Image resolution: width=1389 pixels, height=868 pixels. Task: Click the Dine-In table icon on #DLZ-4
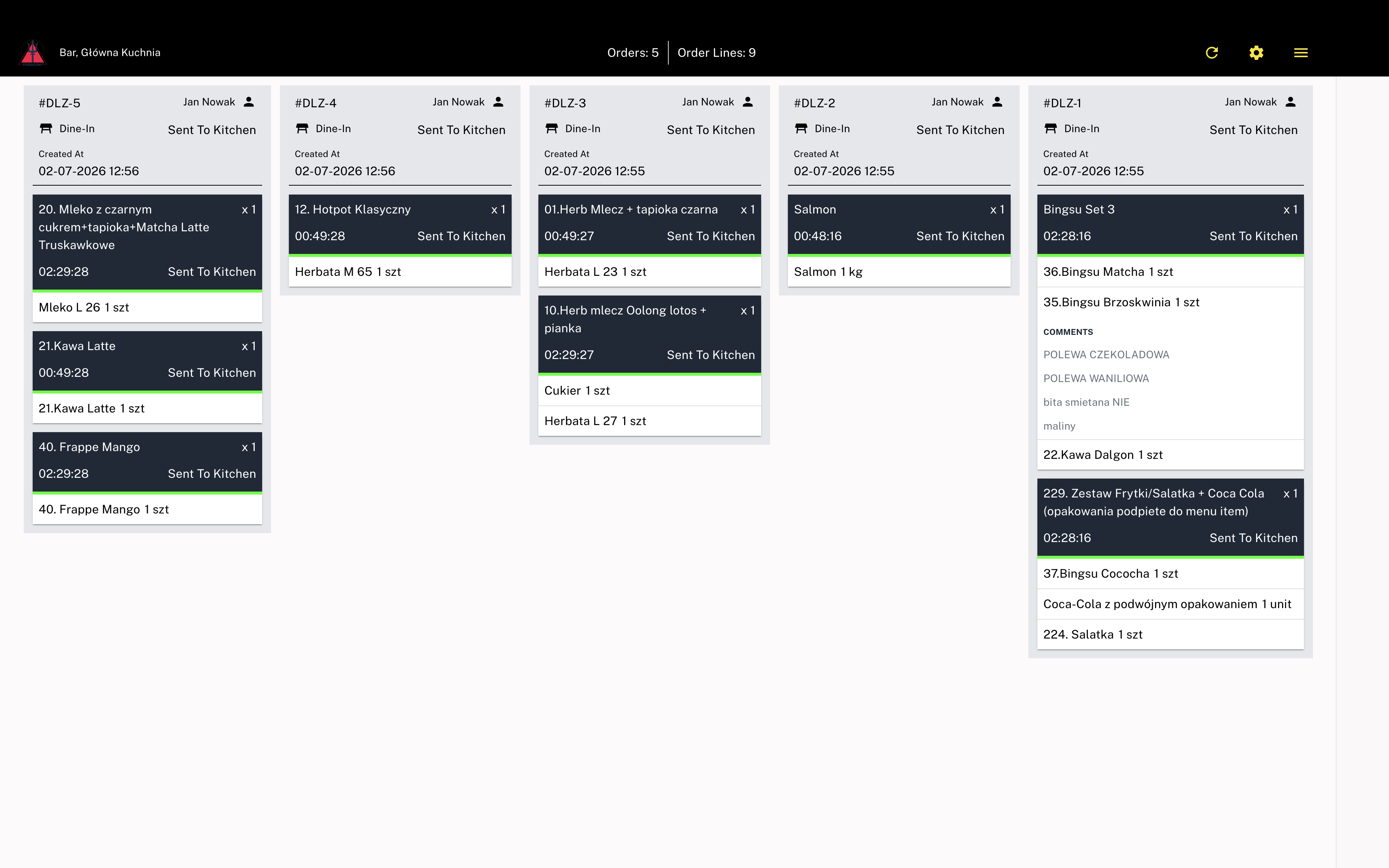[x=302, y=128]
